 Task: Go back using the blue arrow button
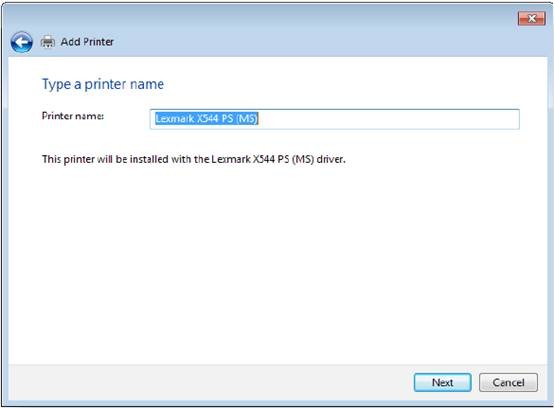pos(22,42)
